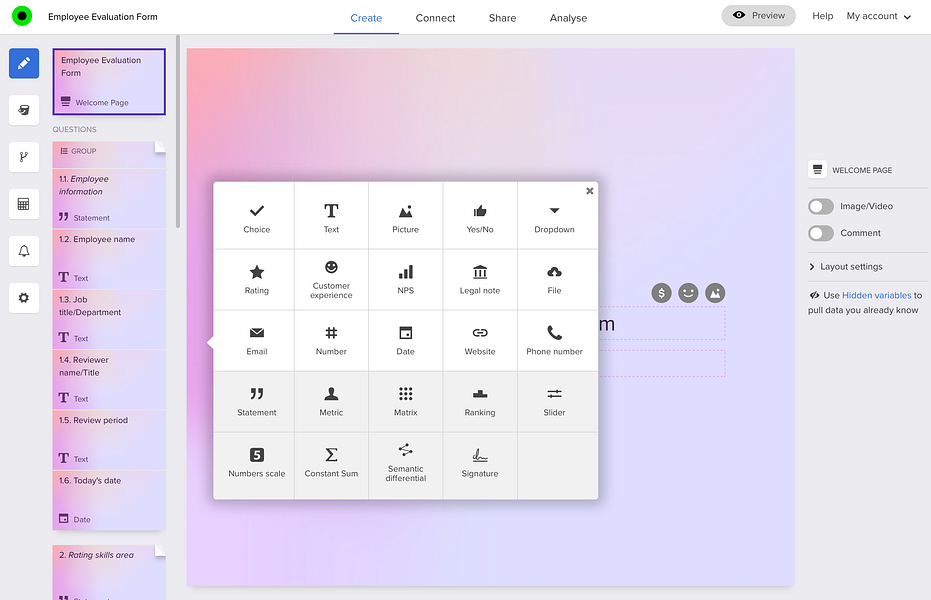The width and height of the screenshot is (931, 600).
Task: Select the Numbers scale type
Action: click(256, 463)
